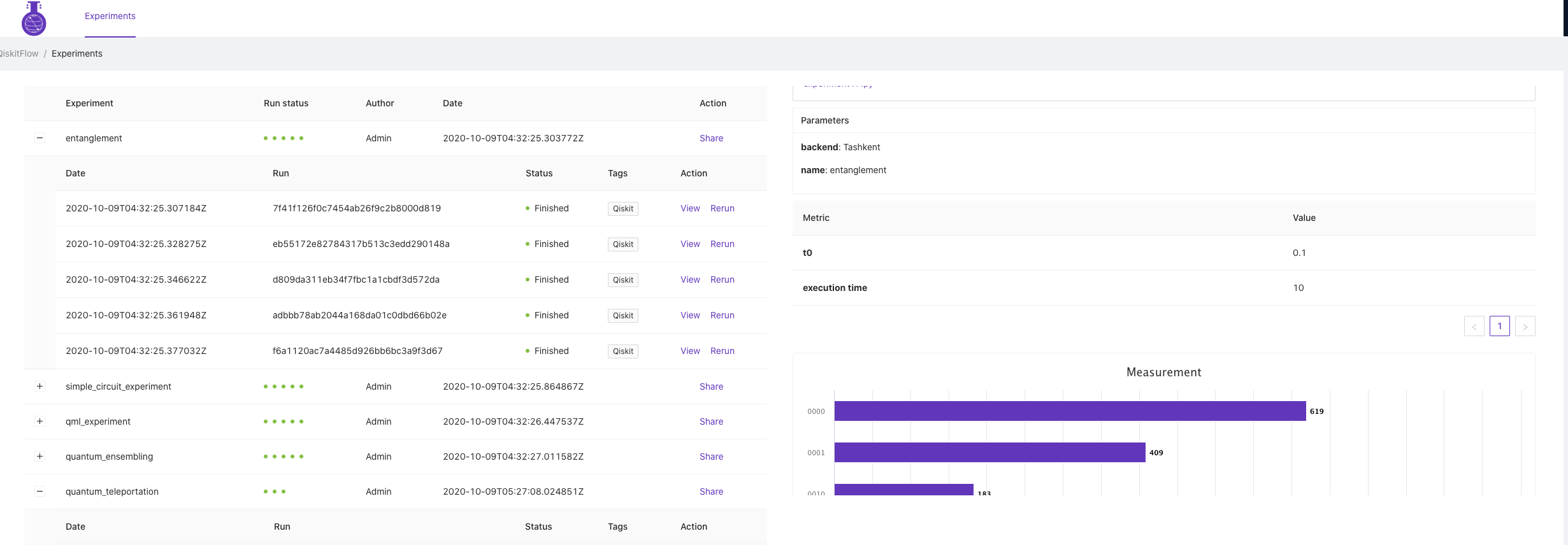Click Qiskit tag on run f6a1120a
The width and height of the screenshot is (1568, 545).
coord(623,351)
